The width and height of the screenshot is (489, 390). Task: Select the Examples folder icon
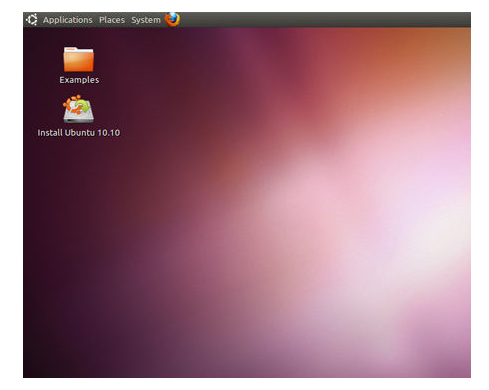coord(79,59)
